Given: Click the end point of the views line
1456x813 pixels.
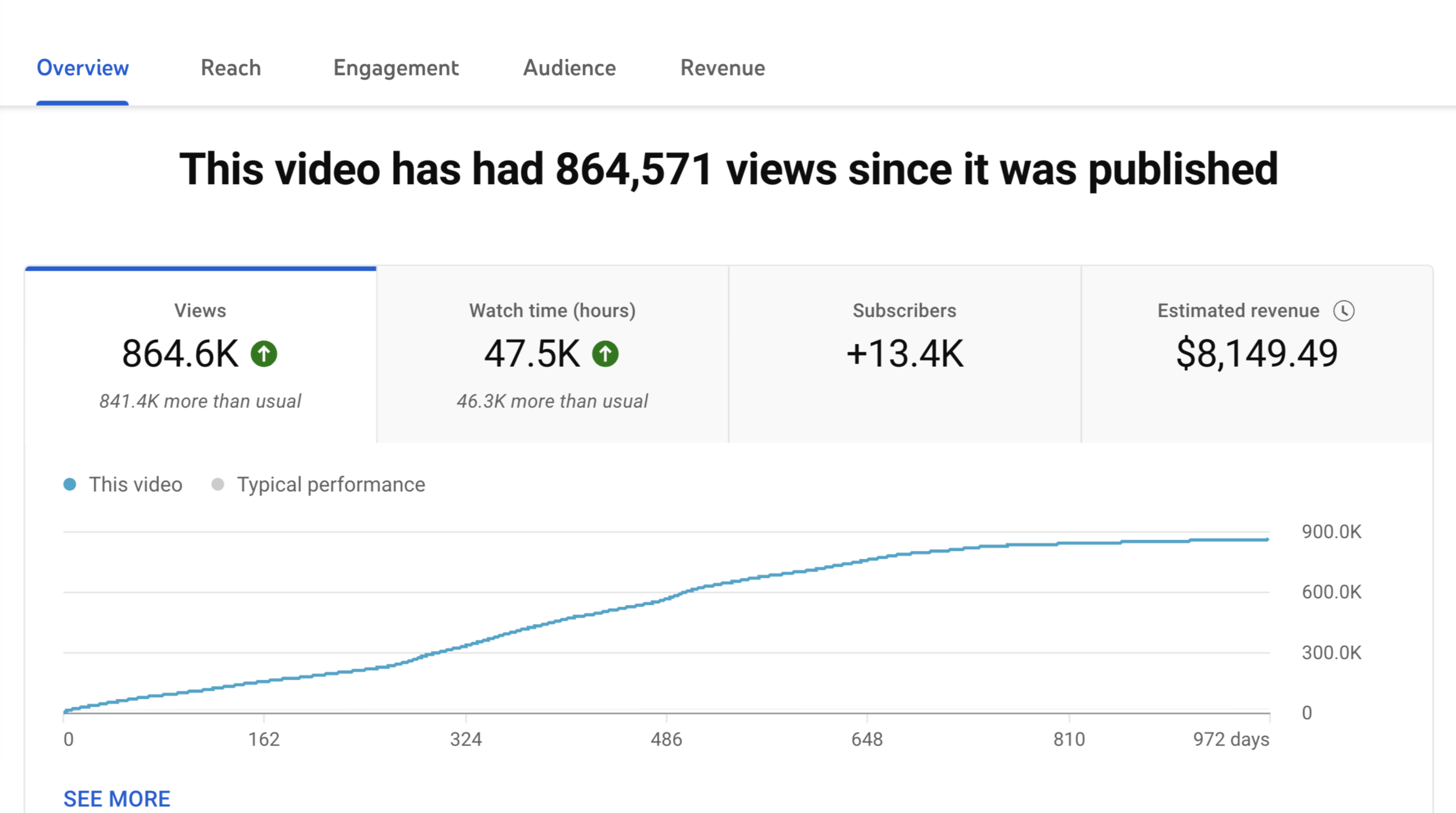Looking at the screenshot, I should pyautogui.click(x=1268, y=540).
